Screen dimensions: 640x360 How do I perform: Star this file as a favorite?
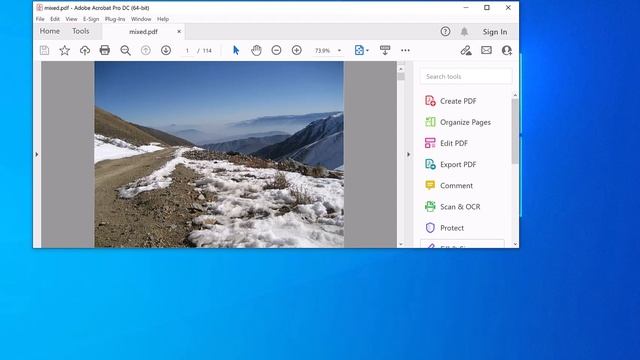[64, 50]
